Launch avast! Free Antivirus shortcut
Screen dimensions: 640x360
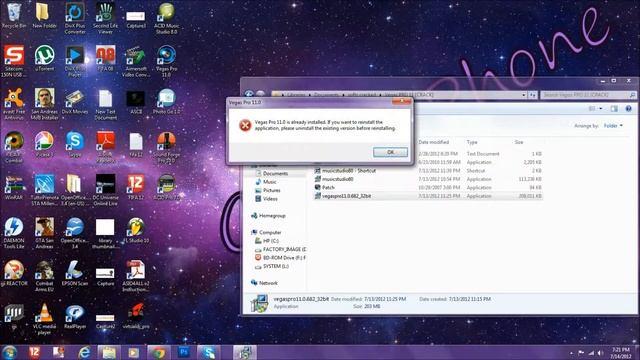[x=14, y=104]
